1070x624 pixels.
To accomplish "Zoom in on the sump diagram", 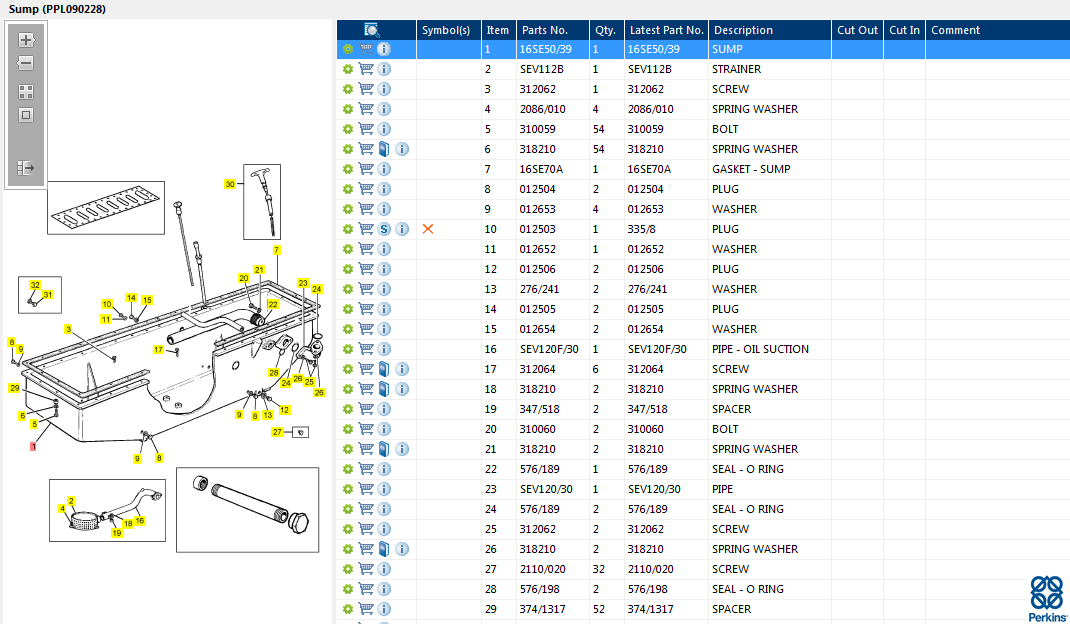I will point(26,40).
